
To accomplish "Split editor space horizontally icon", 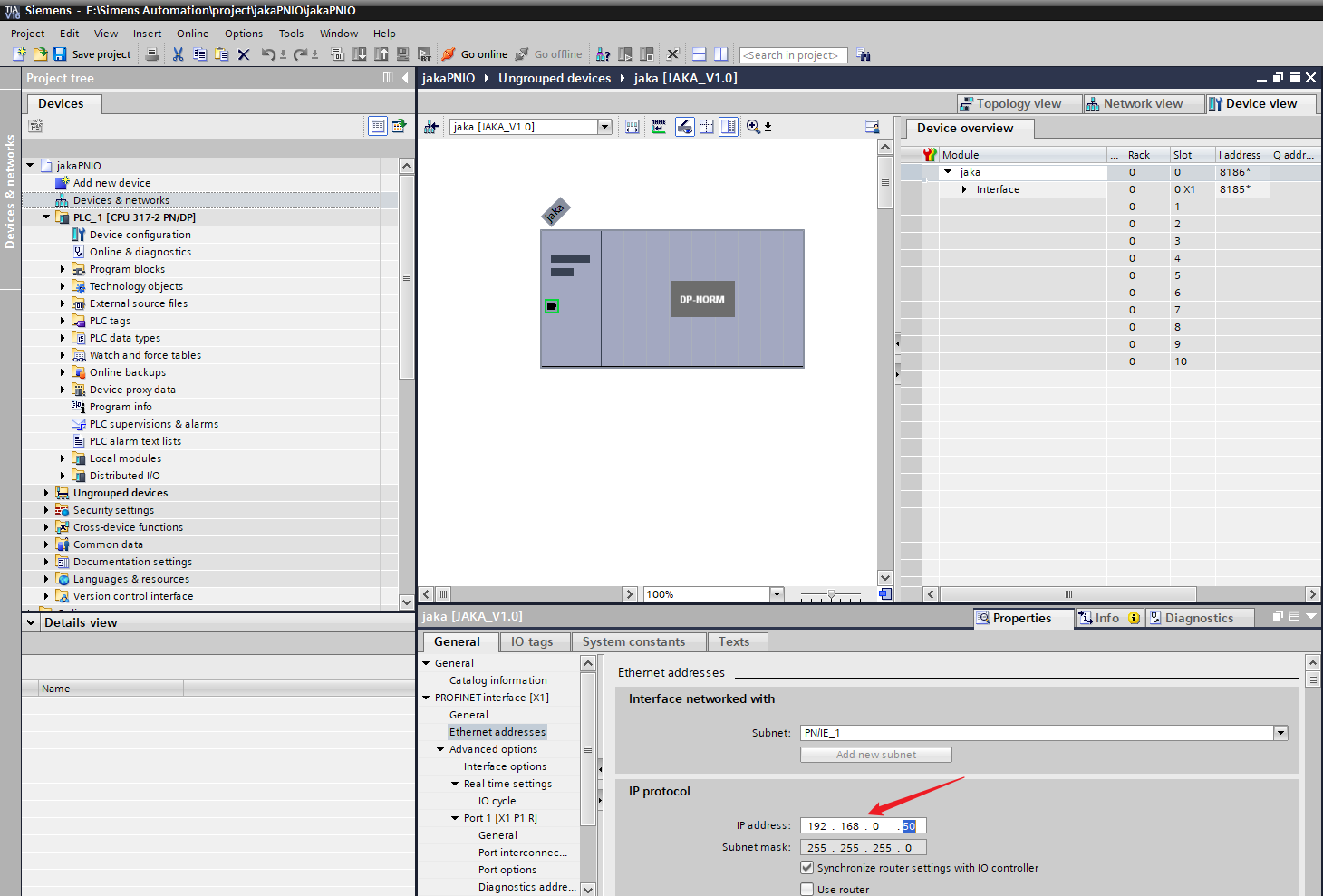I will point(699,54).
